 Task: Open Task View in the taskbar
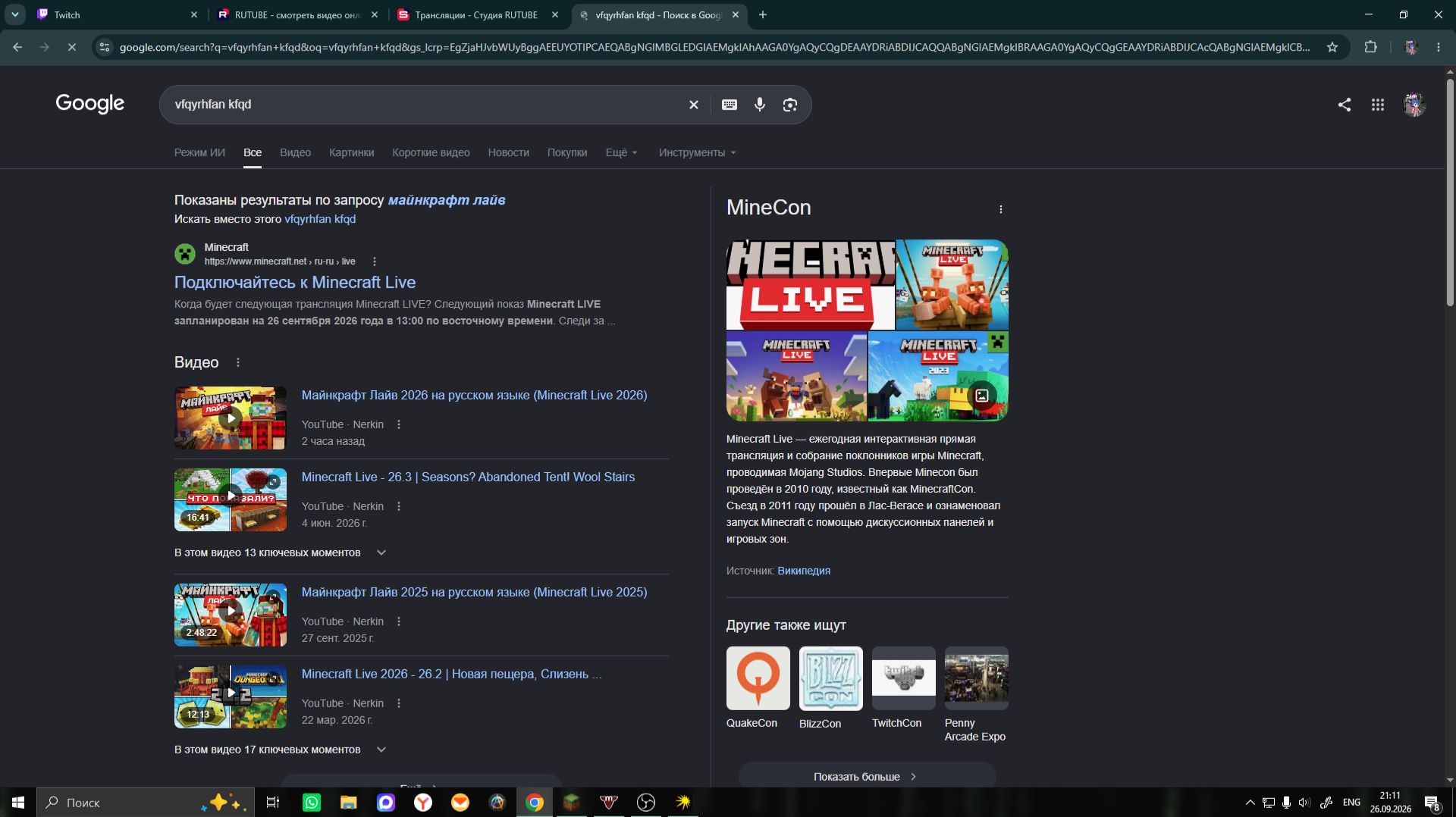[273, 803]
